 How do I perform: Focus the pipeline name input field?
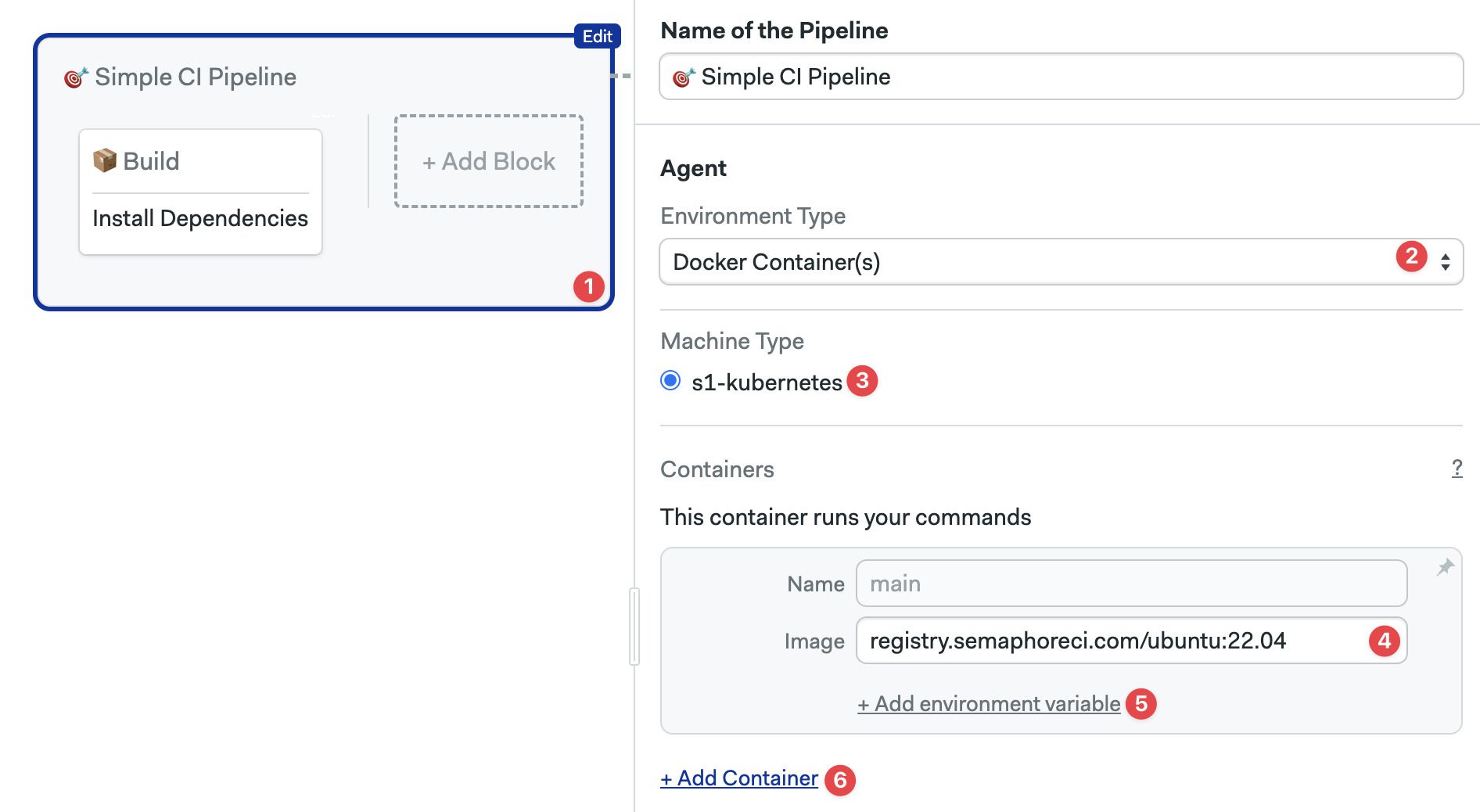point(1061,77)
